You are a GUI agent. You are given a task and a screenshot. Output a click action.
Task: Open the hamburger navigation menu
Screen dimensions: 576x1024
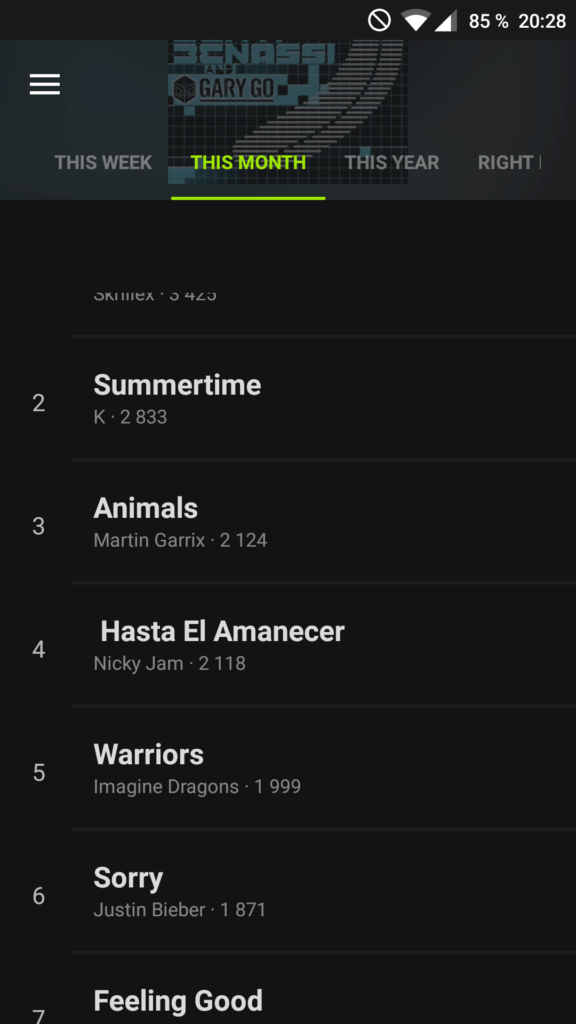pyautogui.click(x=44, y=84)
